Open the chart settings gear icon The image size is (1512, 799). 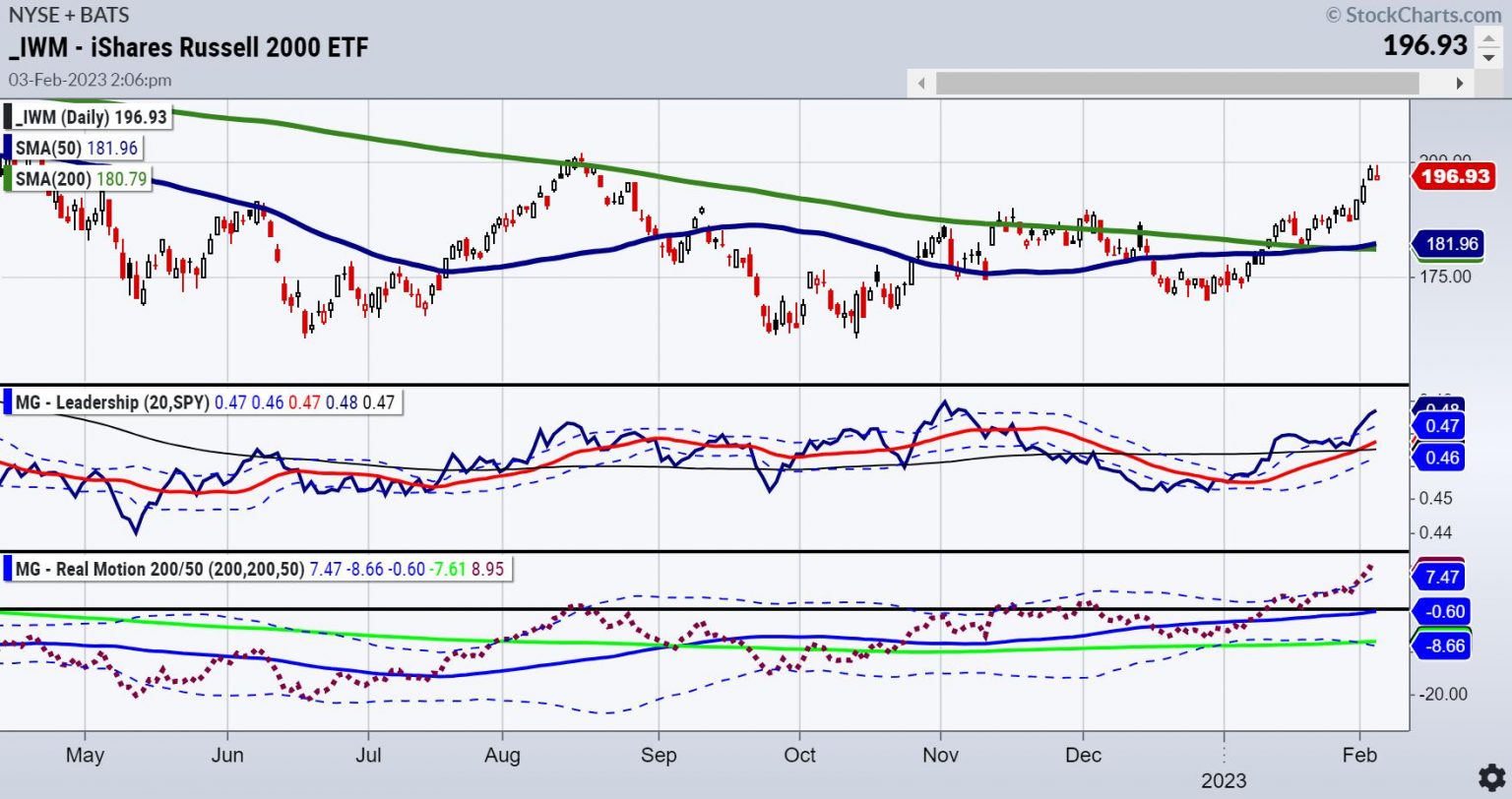coord(1488,774)
